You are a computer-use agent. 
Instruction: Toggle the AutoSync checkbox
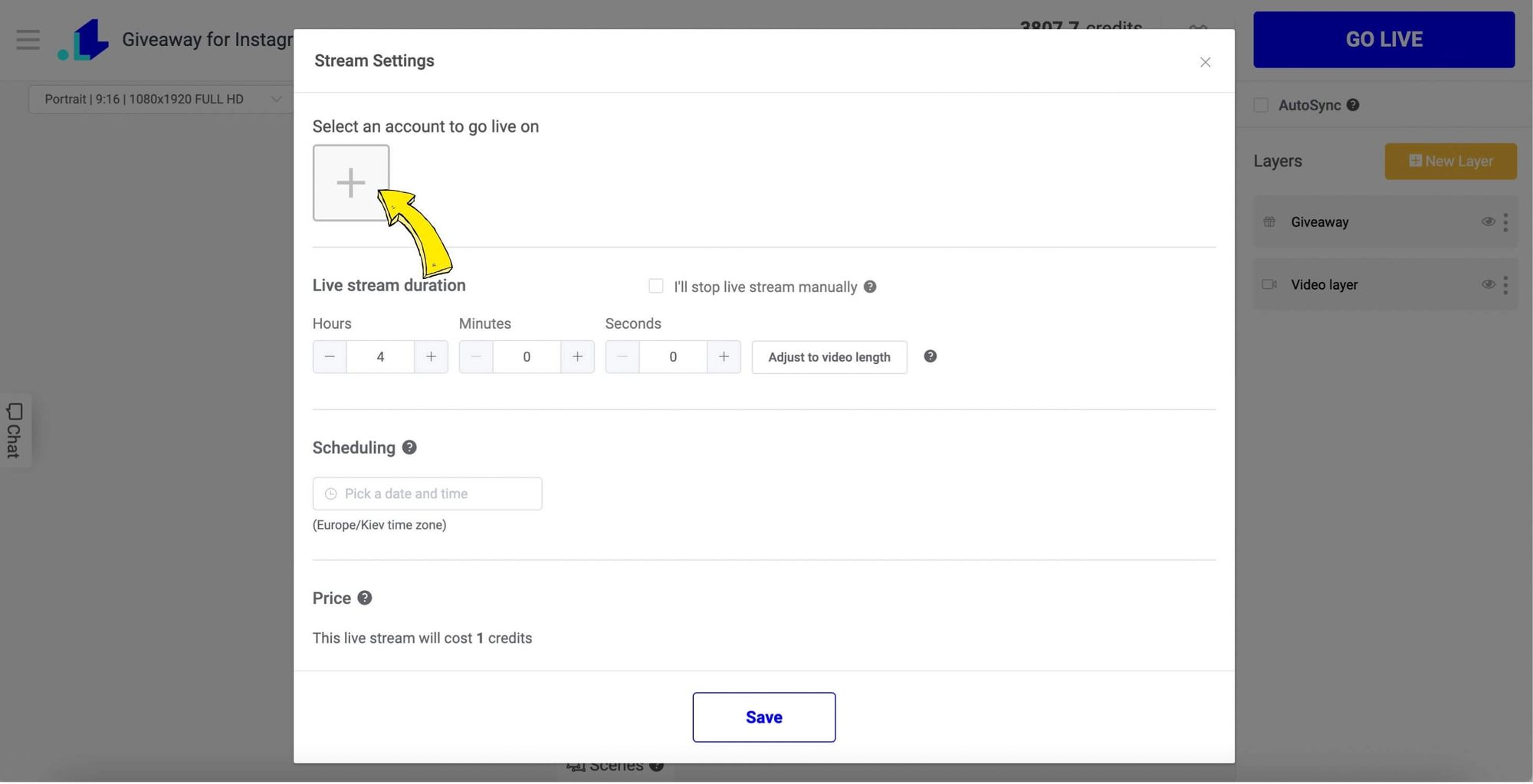click(x=1261, y=105)
